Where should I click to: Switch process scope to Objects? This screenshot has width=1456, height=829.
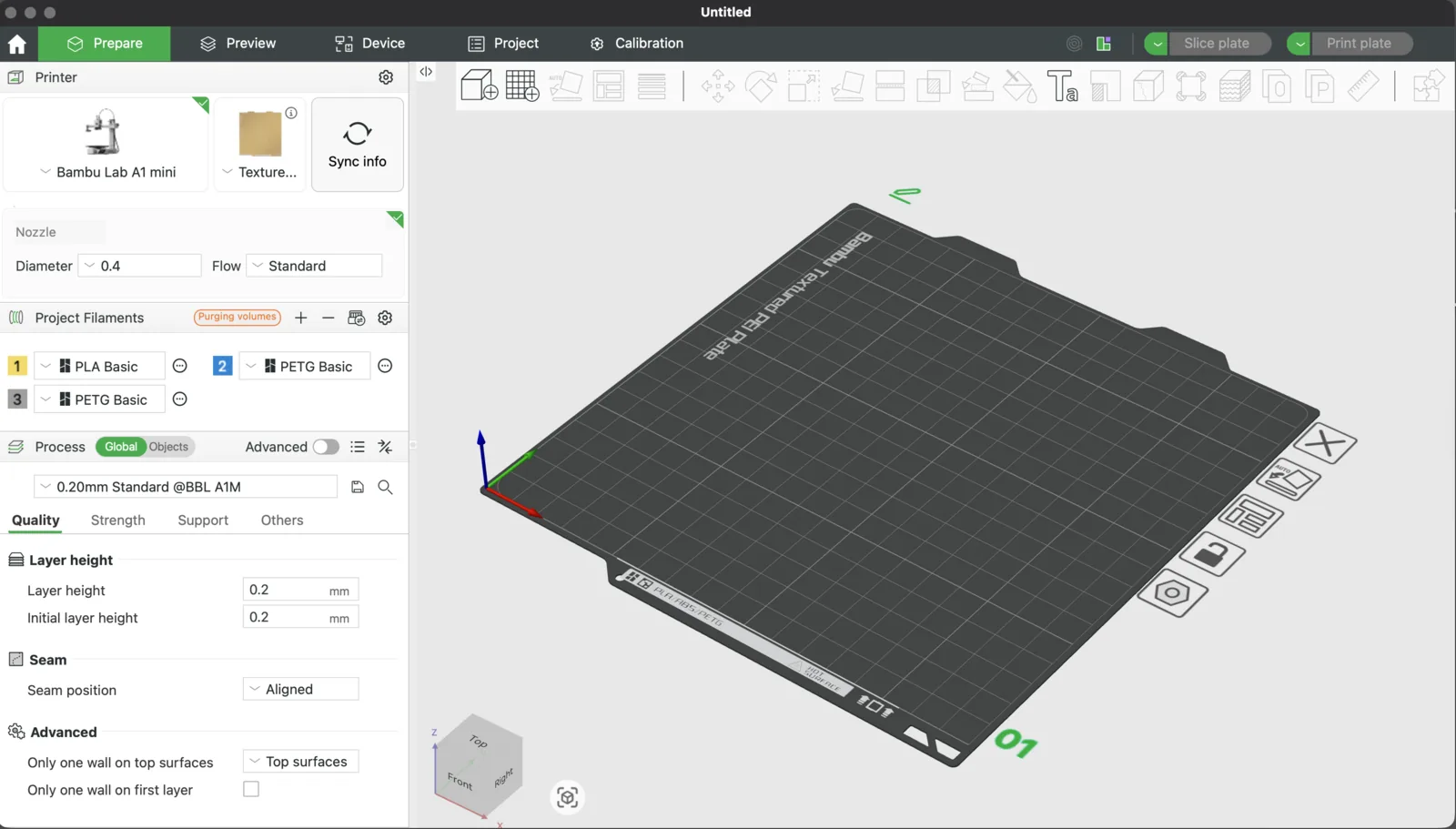pos(167,447)
